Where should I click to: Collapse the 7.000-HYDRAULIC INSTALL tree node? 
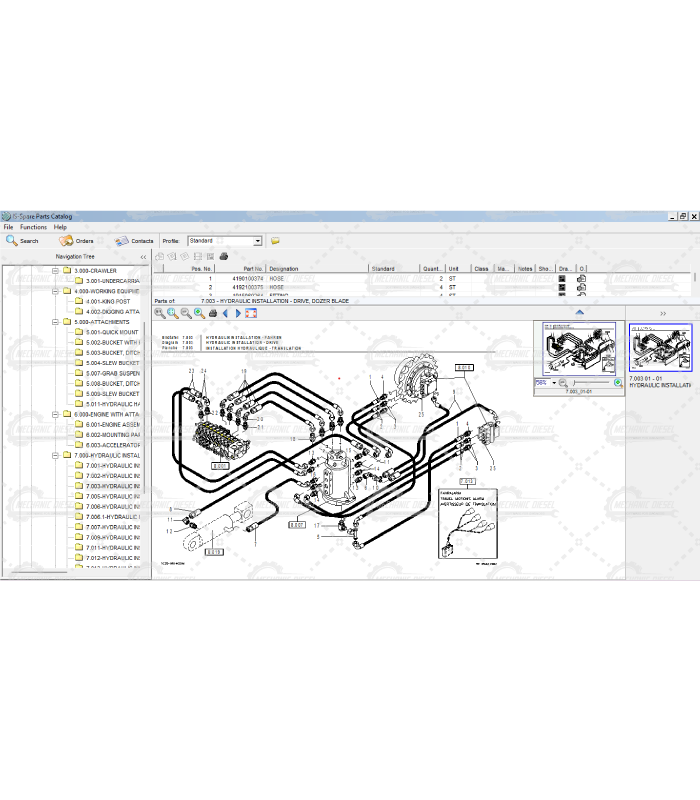(54, 455)
